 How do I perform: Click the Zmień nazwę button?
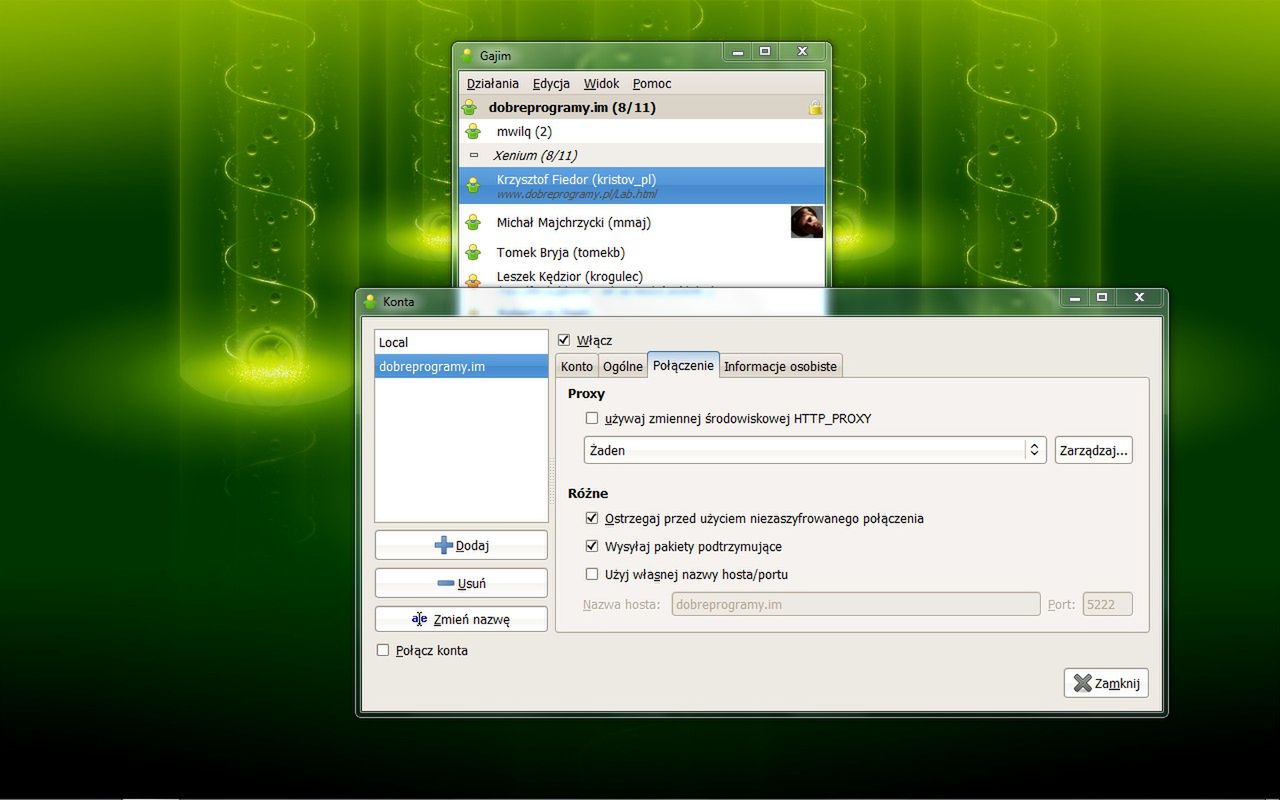[x=461, y=619]
